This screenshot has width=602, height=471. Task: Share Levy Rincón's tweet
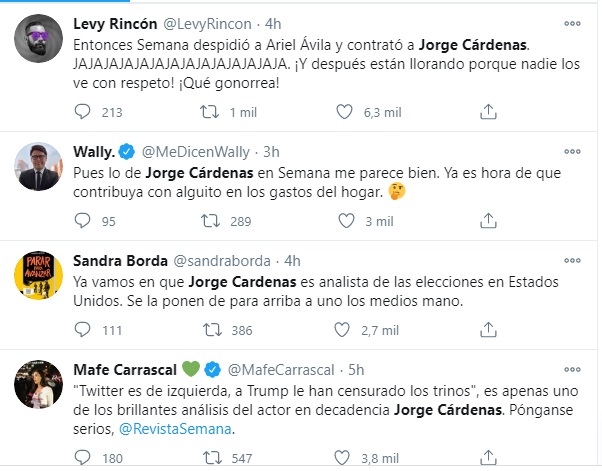(488, 112)
